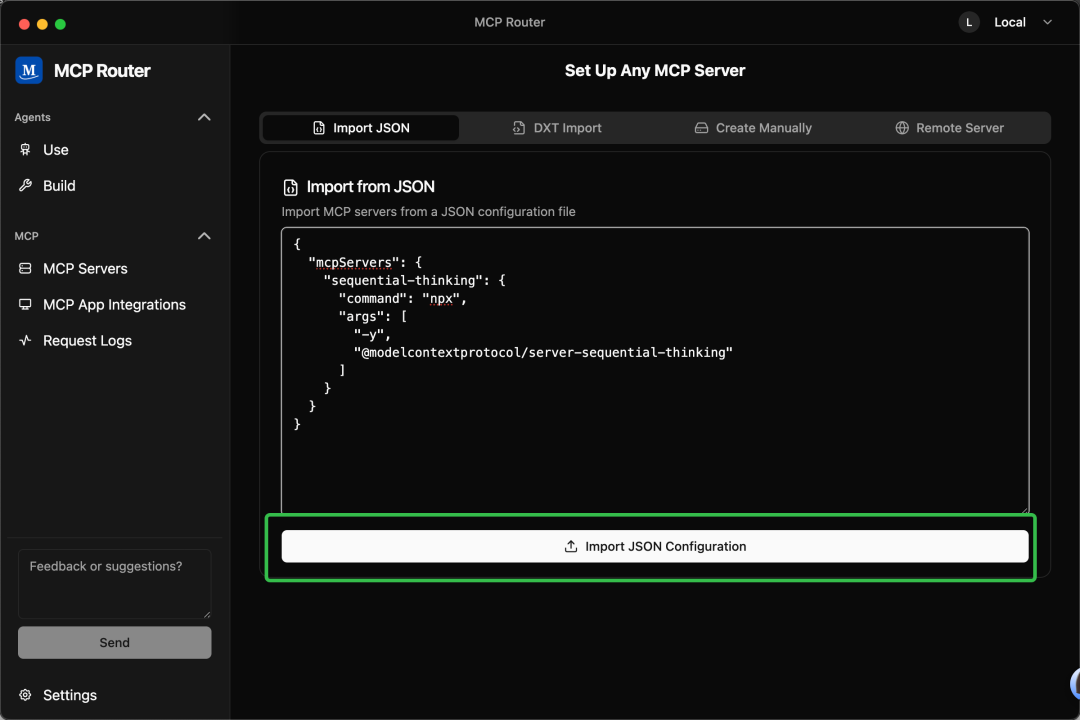Click the upload icon on Import button
1080x720 pixels.
click(571, 547)
